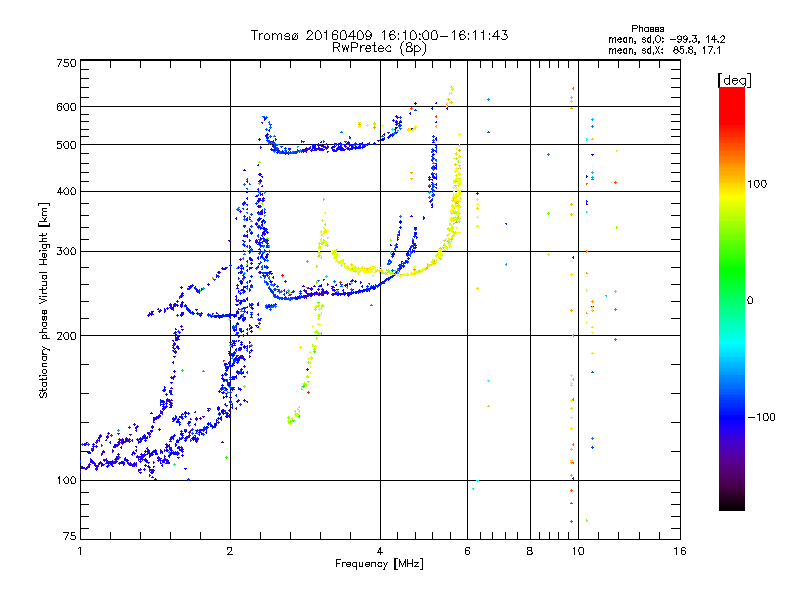Viewport: 800px width, 600px height.
Task: Click the x-axis tick label '4'
Action: click(x=380, y=551)
